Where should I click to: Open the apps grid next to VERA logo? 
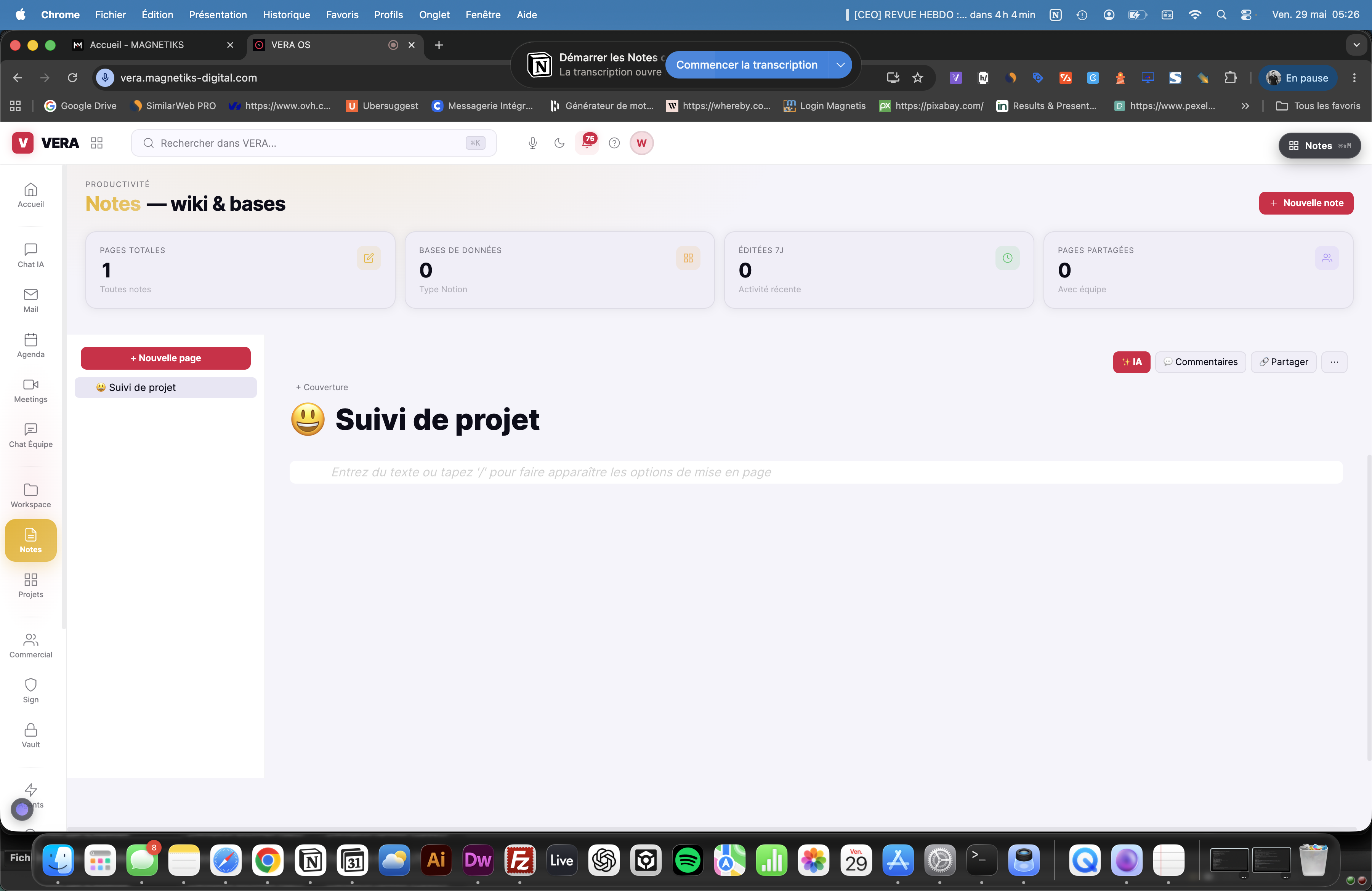click(x=97, y=143)
